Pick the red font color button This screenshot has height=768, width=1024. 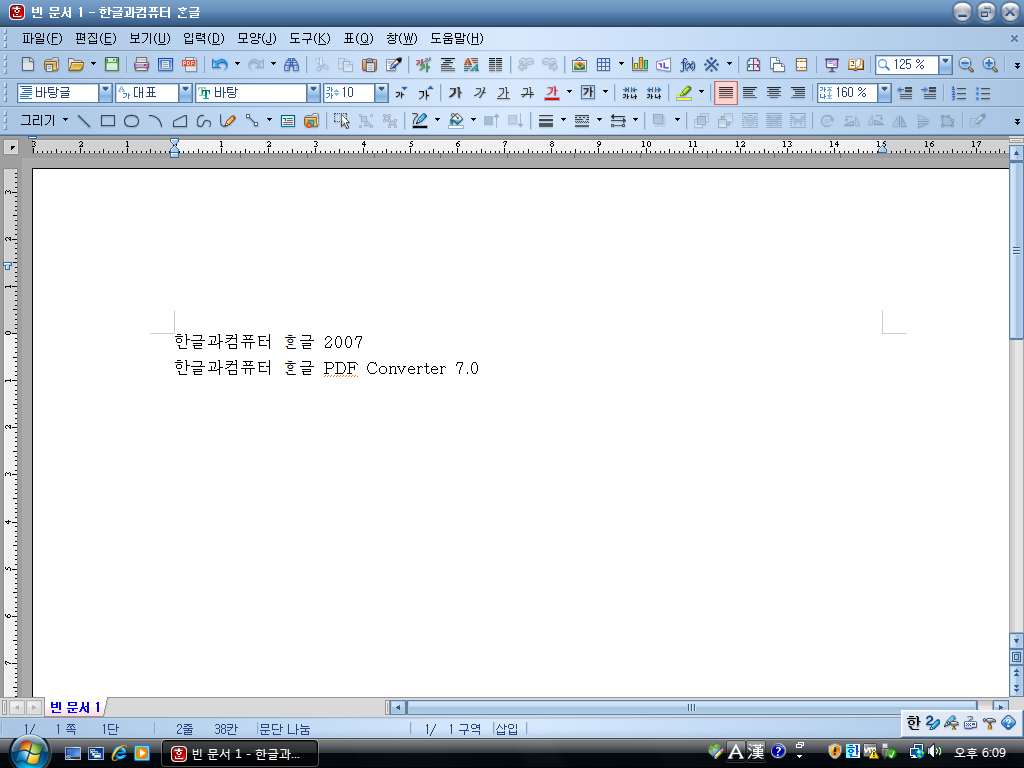tap(552, 93)
